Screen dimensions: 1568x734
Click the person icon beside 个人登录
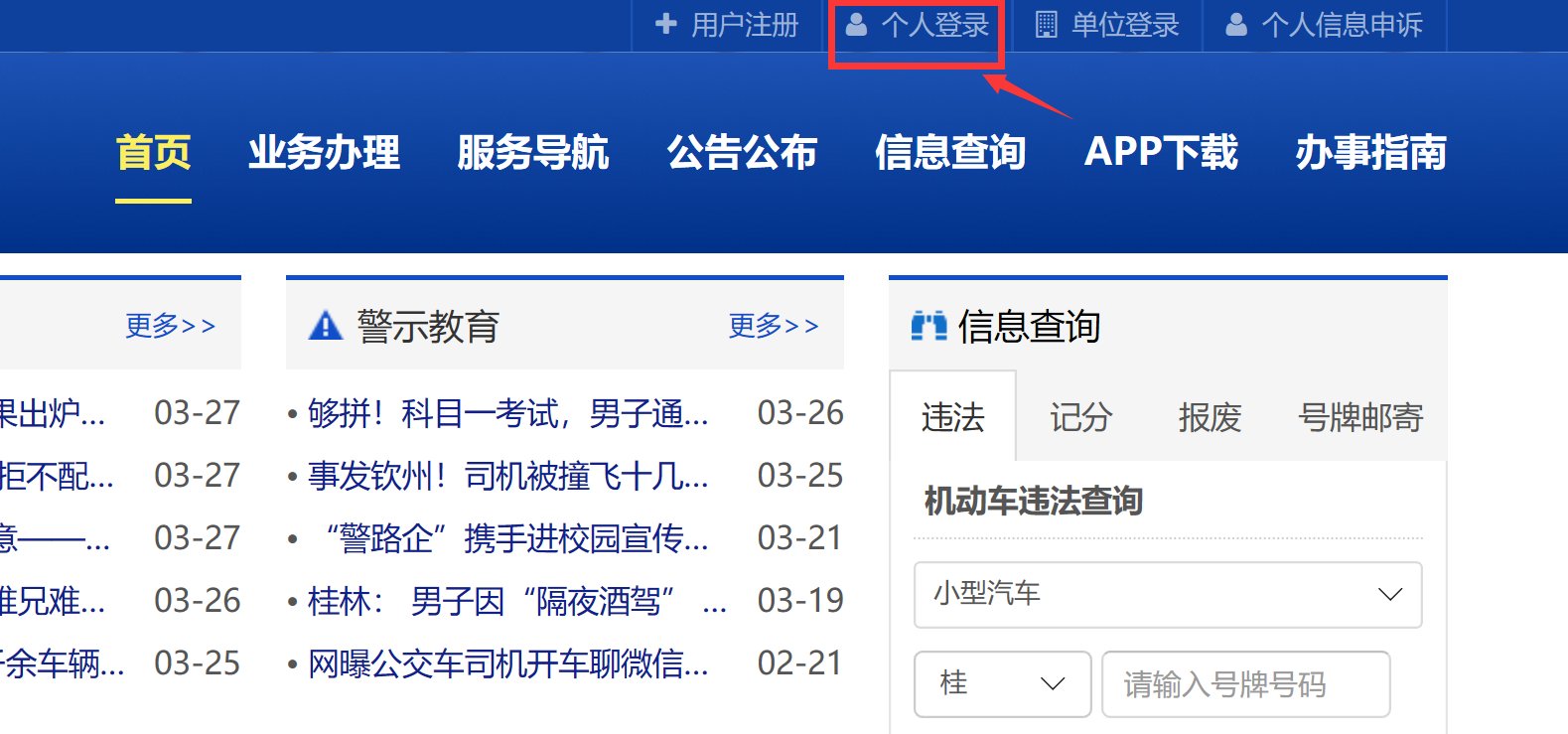pos(856,24)
